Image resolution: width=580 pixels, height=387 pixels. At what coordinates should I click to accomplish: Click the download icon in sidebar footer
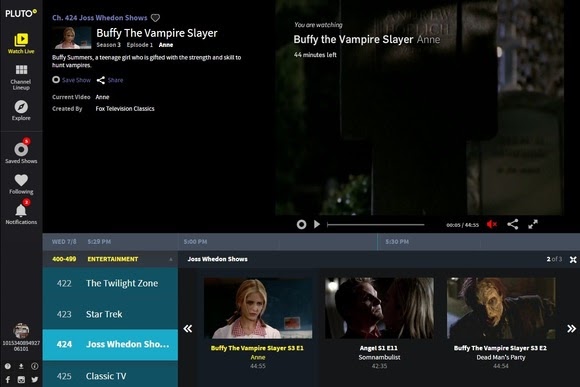tap(21, 366)
